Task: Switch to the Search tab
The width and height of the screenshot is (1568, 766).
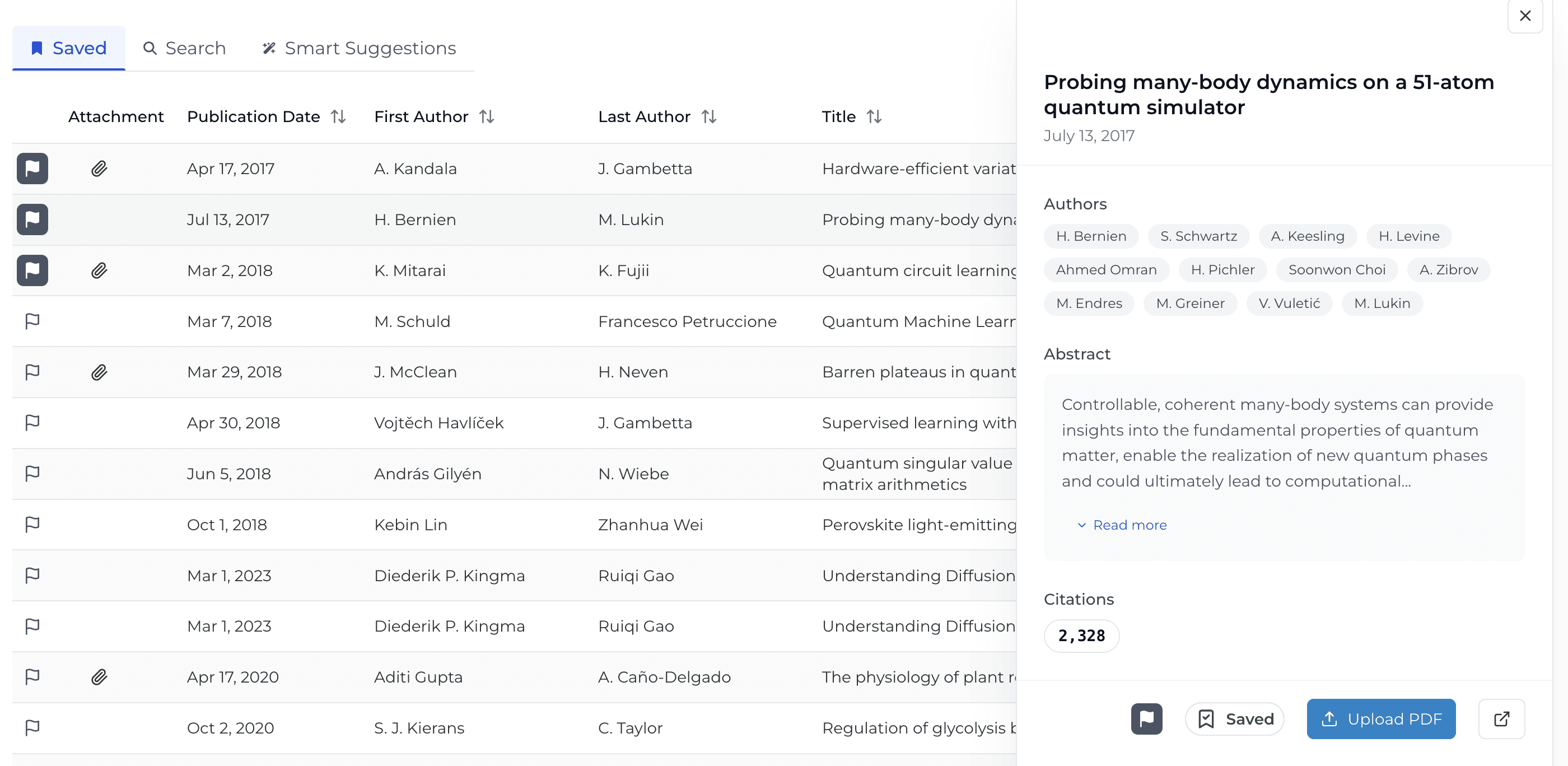Action: tap(184, 48)
